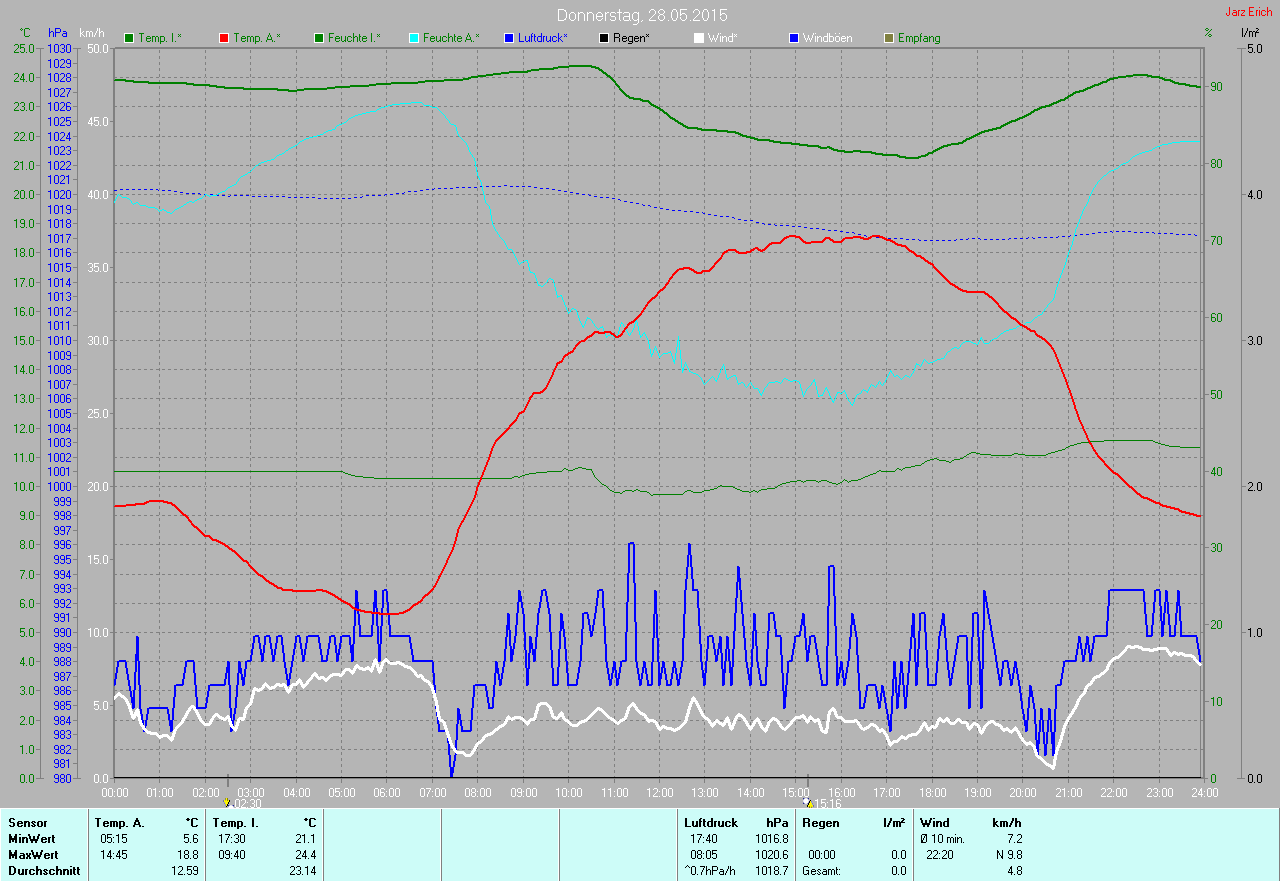The width and height of the screenshot is (1280, 881).
Task: Click the Regen header in statistics table
Action: pos(821,822)
